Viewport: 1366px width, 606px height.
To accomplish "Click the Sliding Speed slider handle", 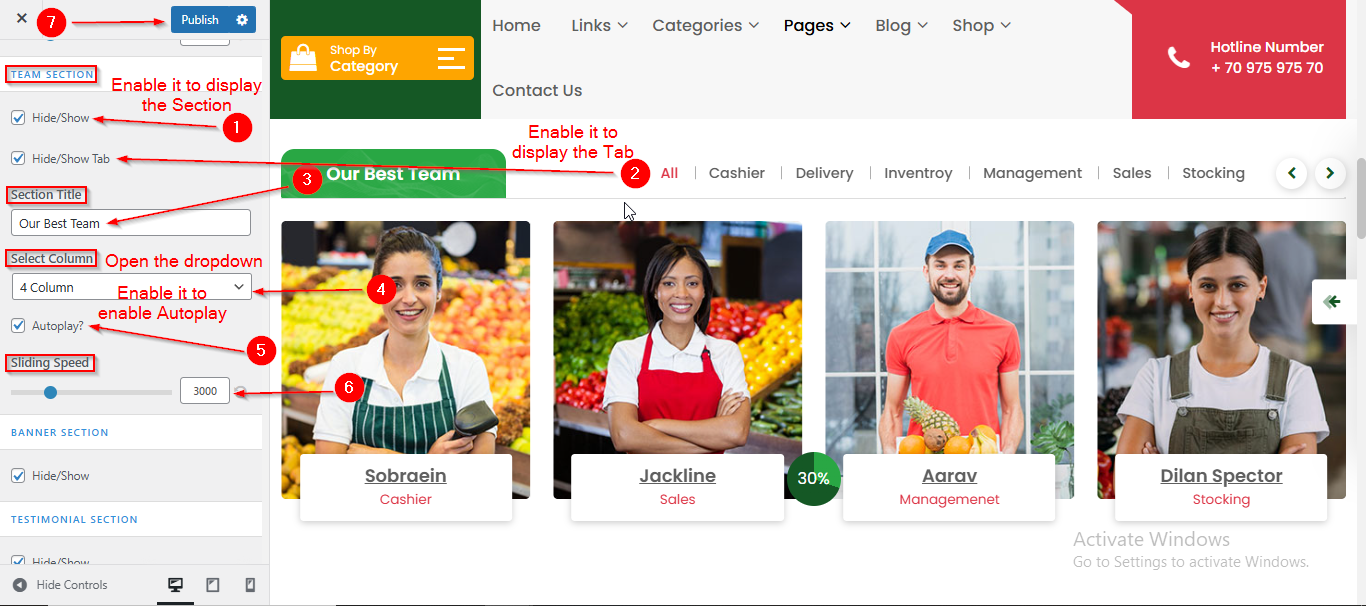I will [x=50, y=392].
